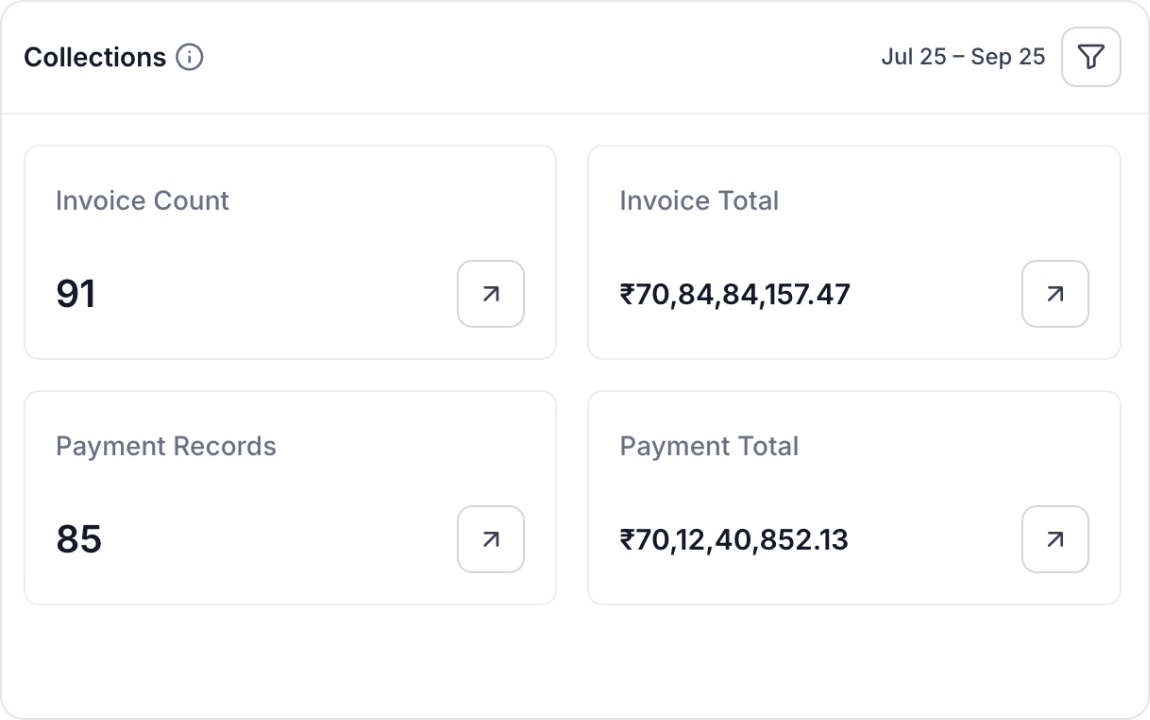Viewport: 1150px width, 720px height.
Task: Click the Payment Total card
Action: click(855, 497)
